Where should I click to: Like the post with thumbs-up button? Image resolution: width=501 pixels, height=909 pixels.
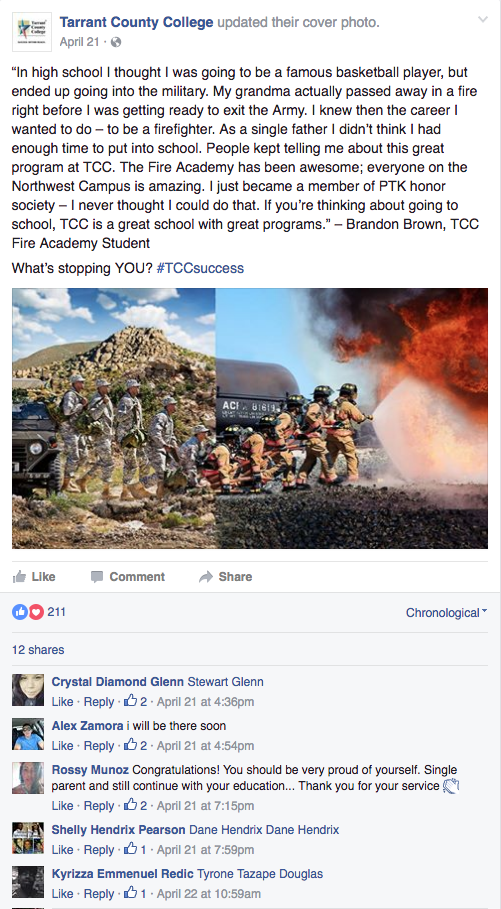pyautogui.click(x=34, y=577)
